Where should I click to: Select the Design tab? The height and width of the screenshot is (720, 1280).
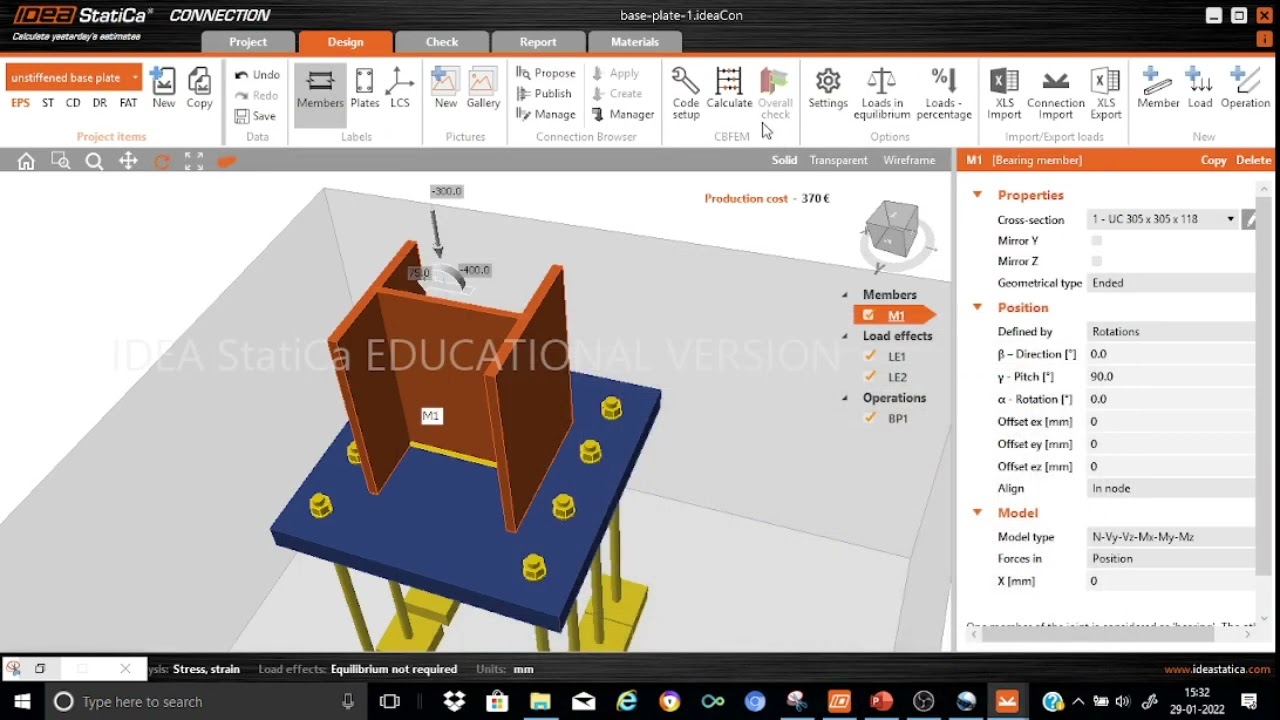pyautogui.click(x=345, y=42)
